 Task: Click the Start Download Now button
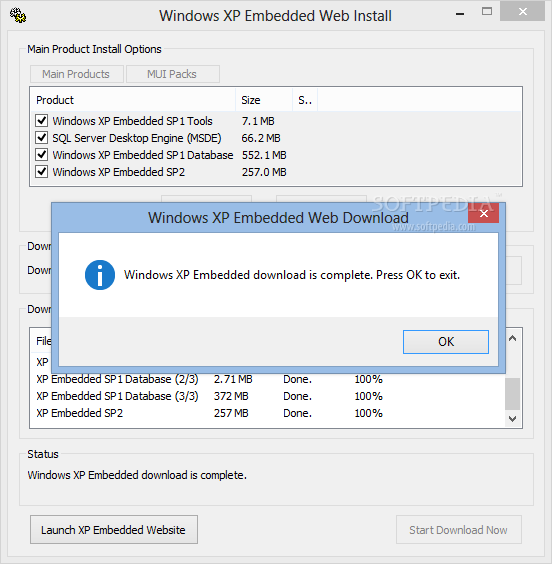[x=459, y=529]
